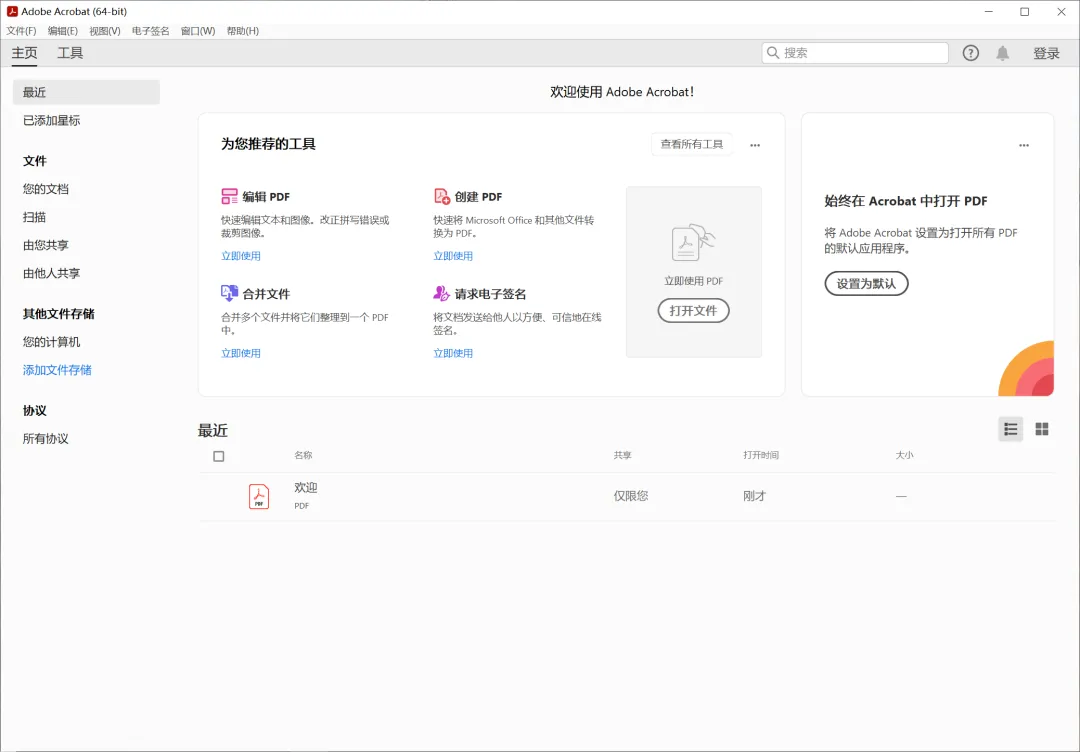
Task: Click the Combine Files (合并文件) icon
Action: [229, 293]
